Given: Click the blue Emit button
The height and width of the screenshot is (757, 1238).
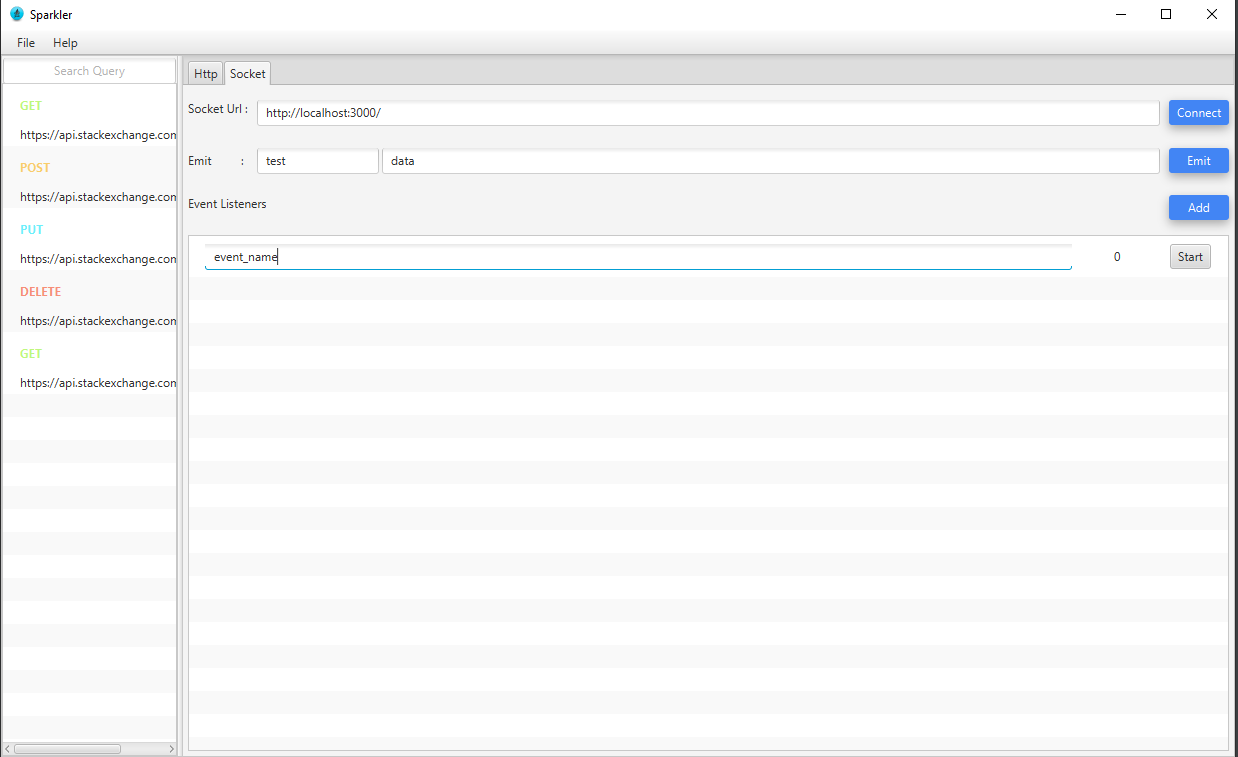Looking at the screenshot, I should [1199, 161].
